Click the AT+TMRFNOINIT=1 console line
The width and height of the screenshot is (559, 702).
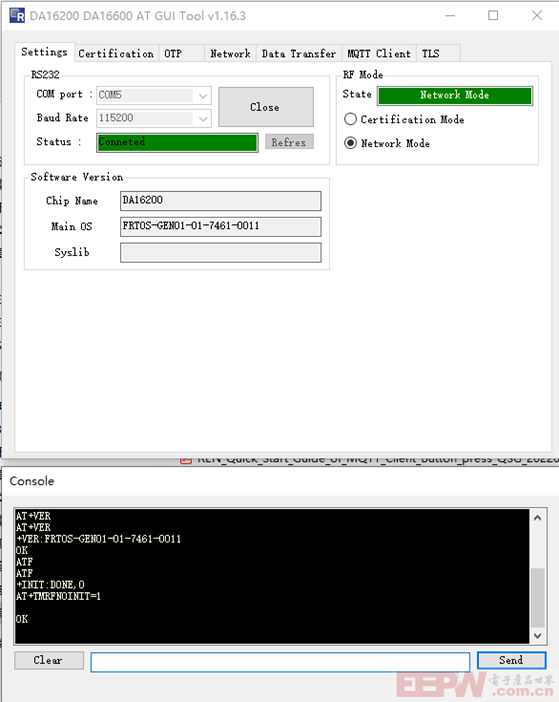58,596
